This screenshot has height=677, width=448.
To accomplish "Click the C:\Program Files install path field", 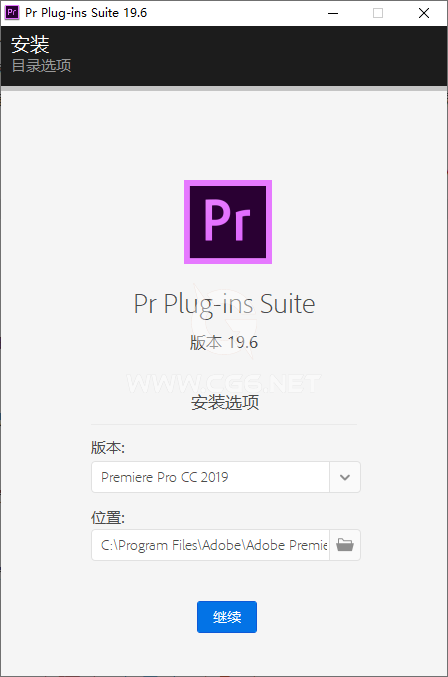I will 211,545.
